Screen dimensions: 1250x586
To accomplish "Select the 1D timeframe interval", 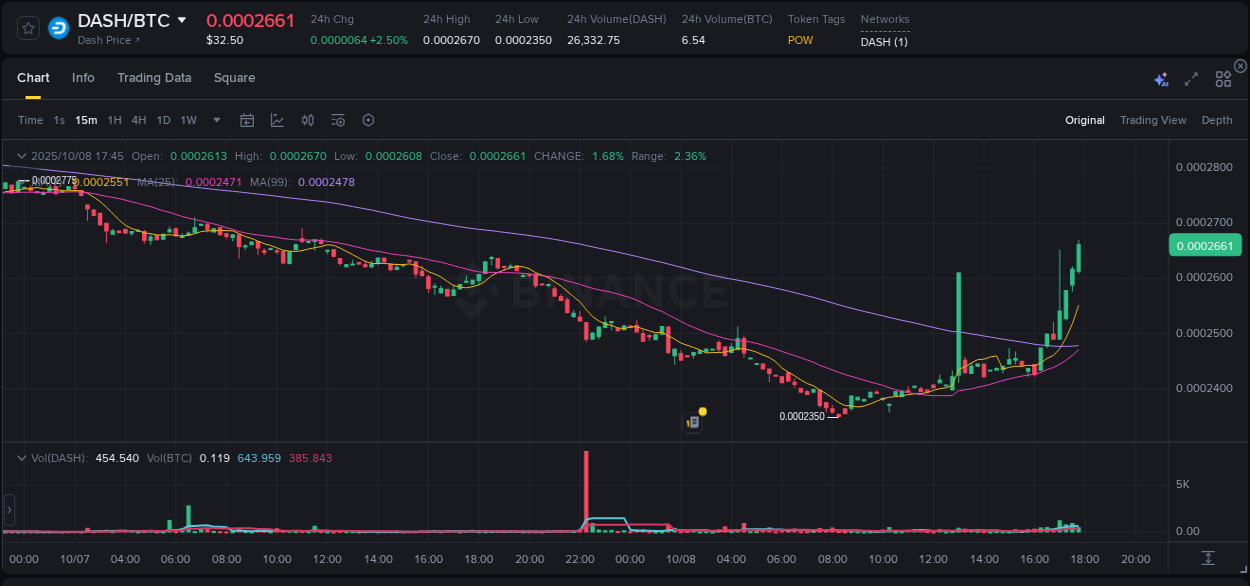I will 163,120.
